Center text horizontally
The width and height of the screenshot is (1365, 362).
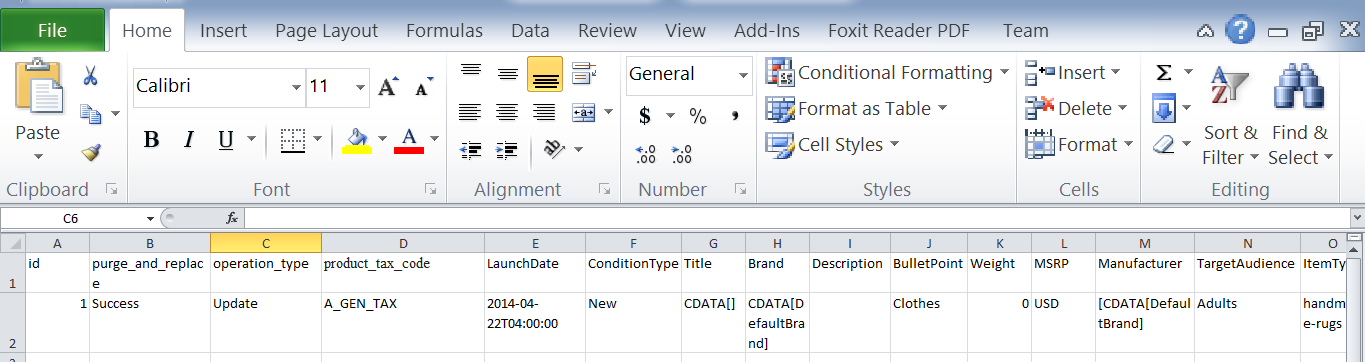click(x=508, y=112)
